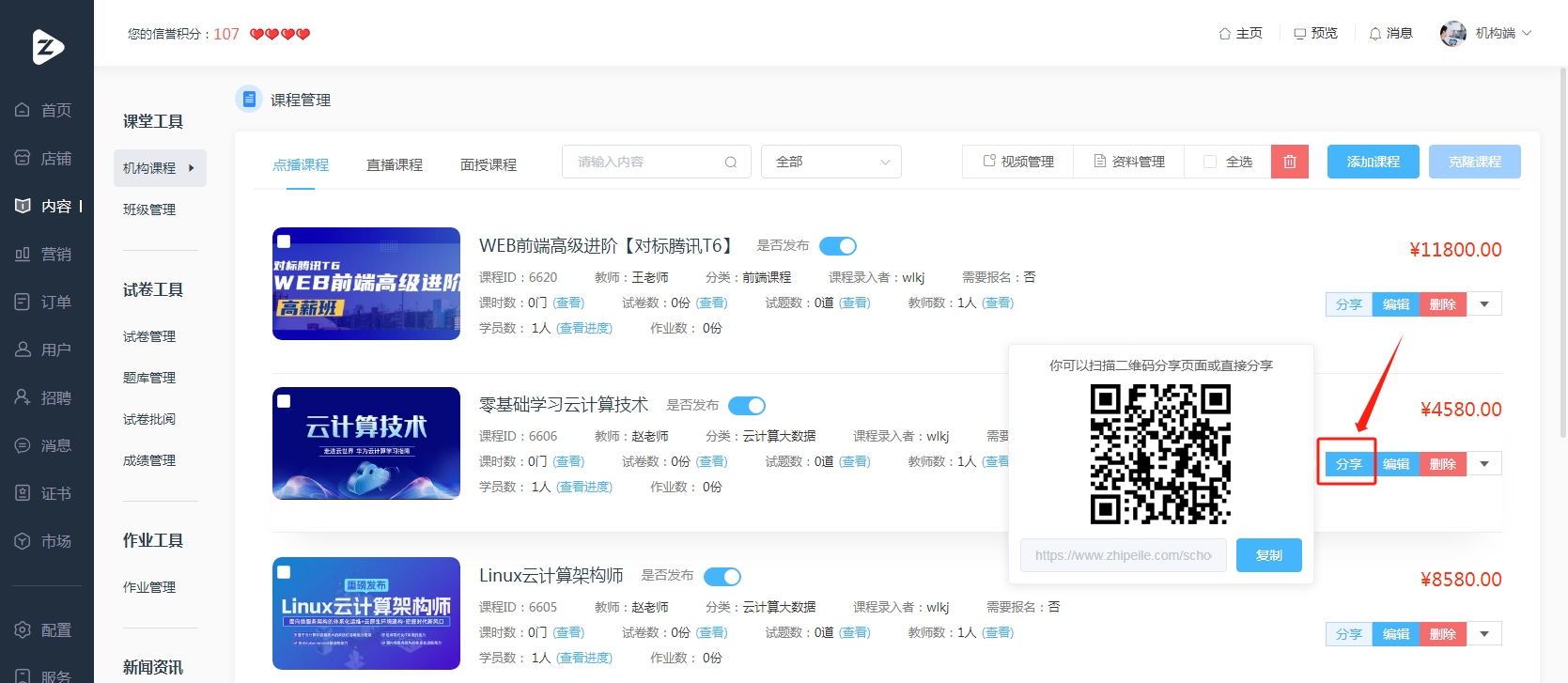Open the 云计算技术 course thumbnail

click(366, 443)
